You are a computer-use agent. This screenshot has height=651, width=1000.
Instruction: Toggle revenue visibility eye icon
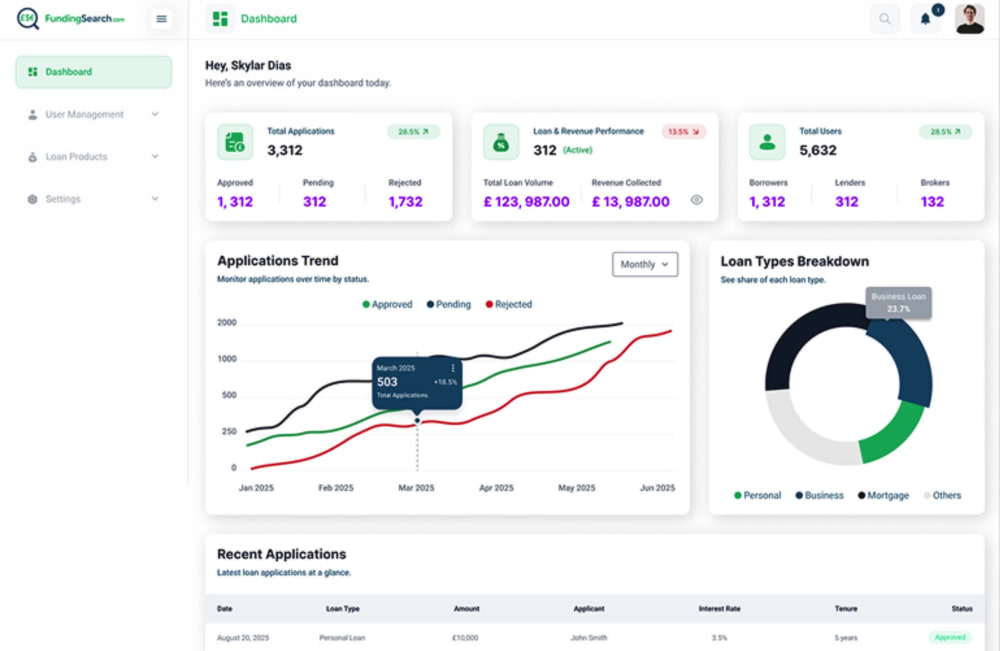coord(696,200)
